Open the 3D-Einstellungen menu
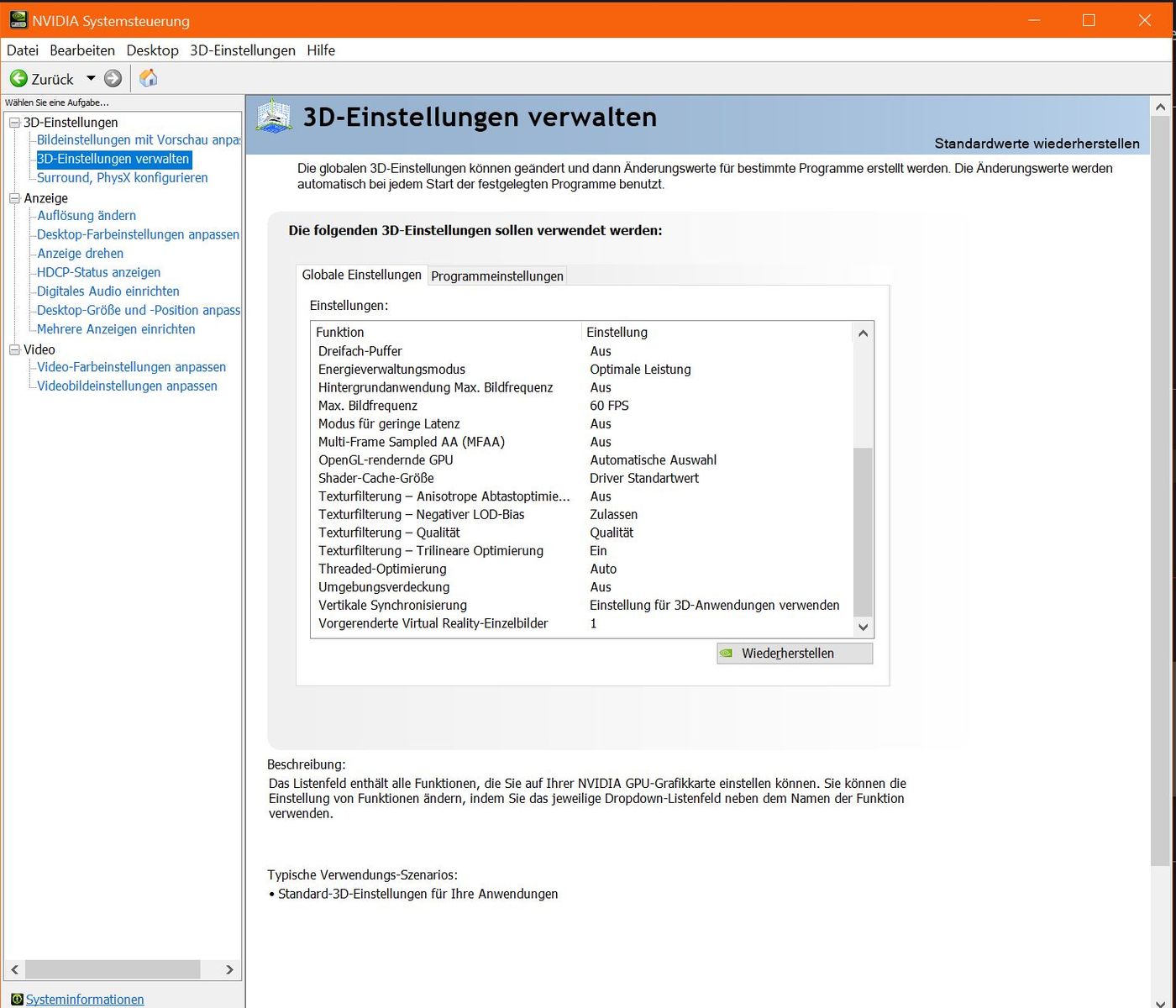This screenshot has height=1008, width=1176. click(x=243, y=50)
